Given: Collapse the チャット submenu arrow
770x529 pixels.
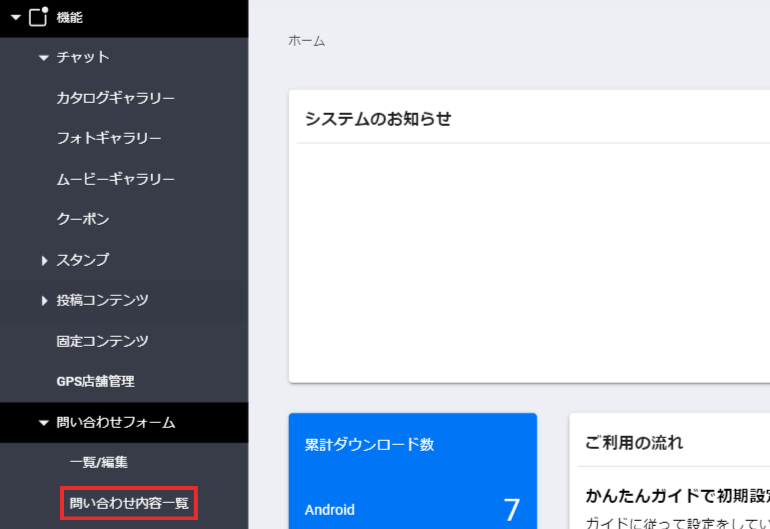Looking at the screenshot, I should pyautogui.click(x=43, y=58).
